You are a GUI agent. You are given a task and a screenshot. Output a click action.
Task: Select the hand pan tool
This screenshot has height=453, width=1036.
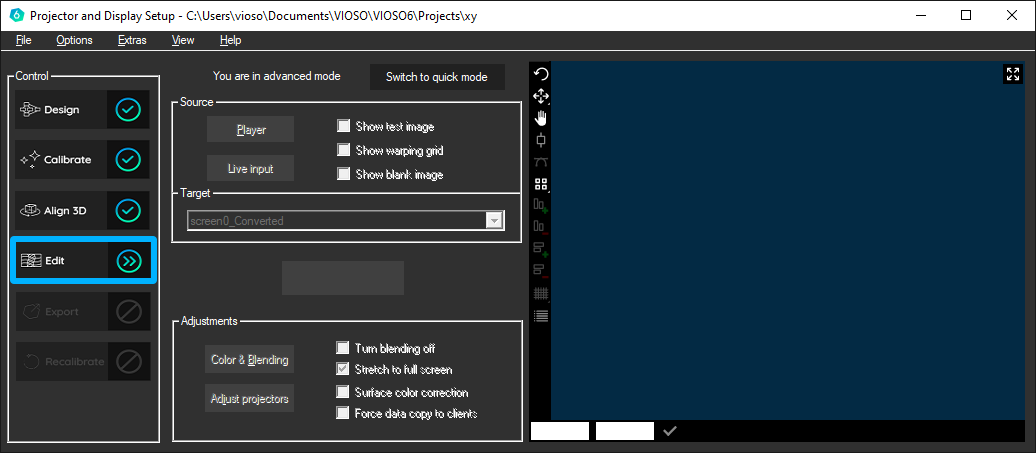point(540,118)
